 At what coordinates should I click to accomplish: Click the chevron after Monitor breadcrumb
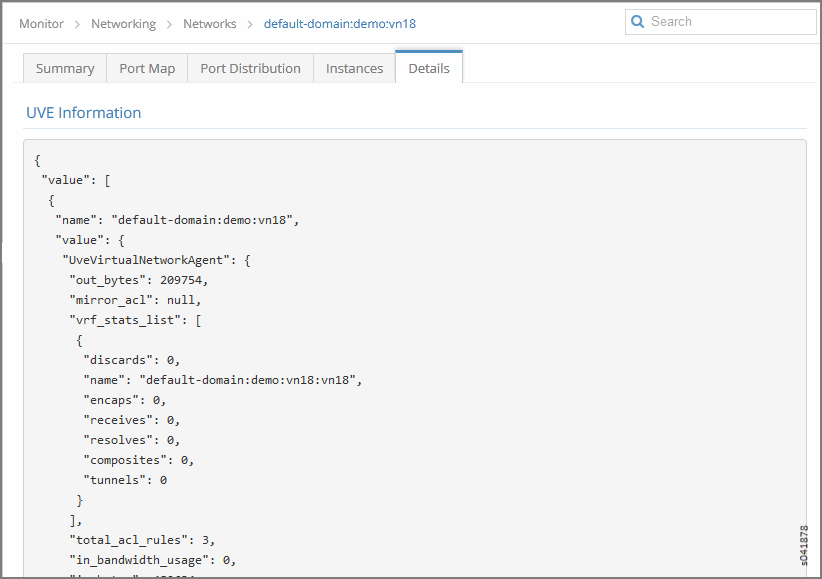(77, 24)
